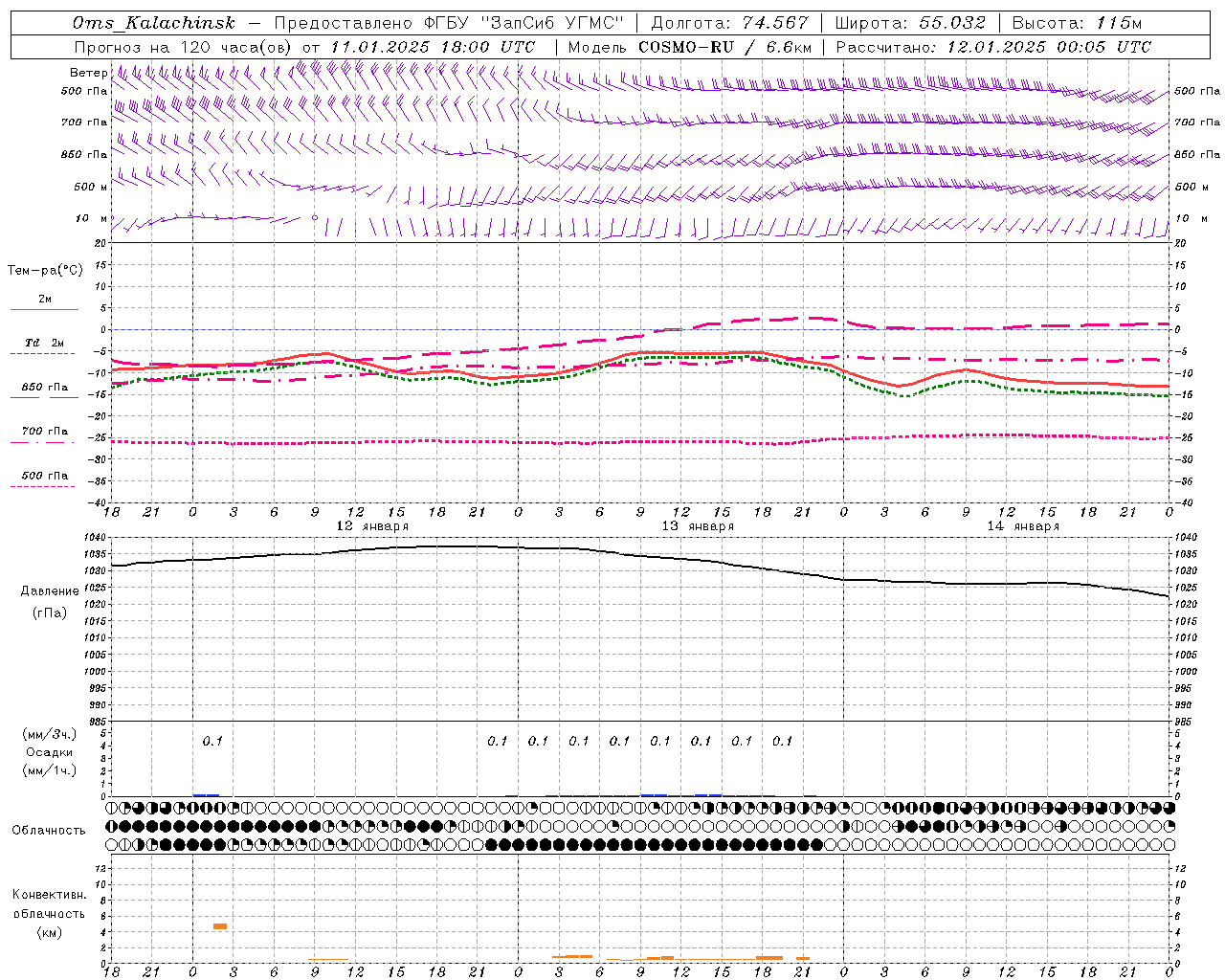Click the "850 гПа" temperature legend entry
The height and width of the screenshot is (980, 1225).
(x=44, y=388)
